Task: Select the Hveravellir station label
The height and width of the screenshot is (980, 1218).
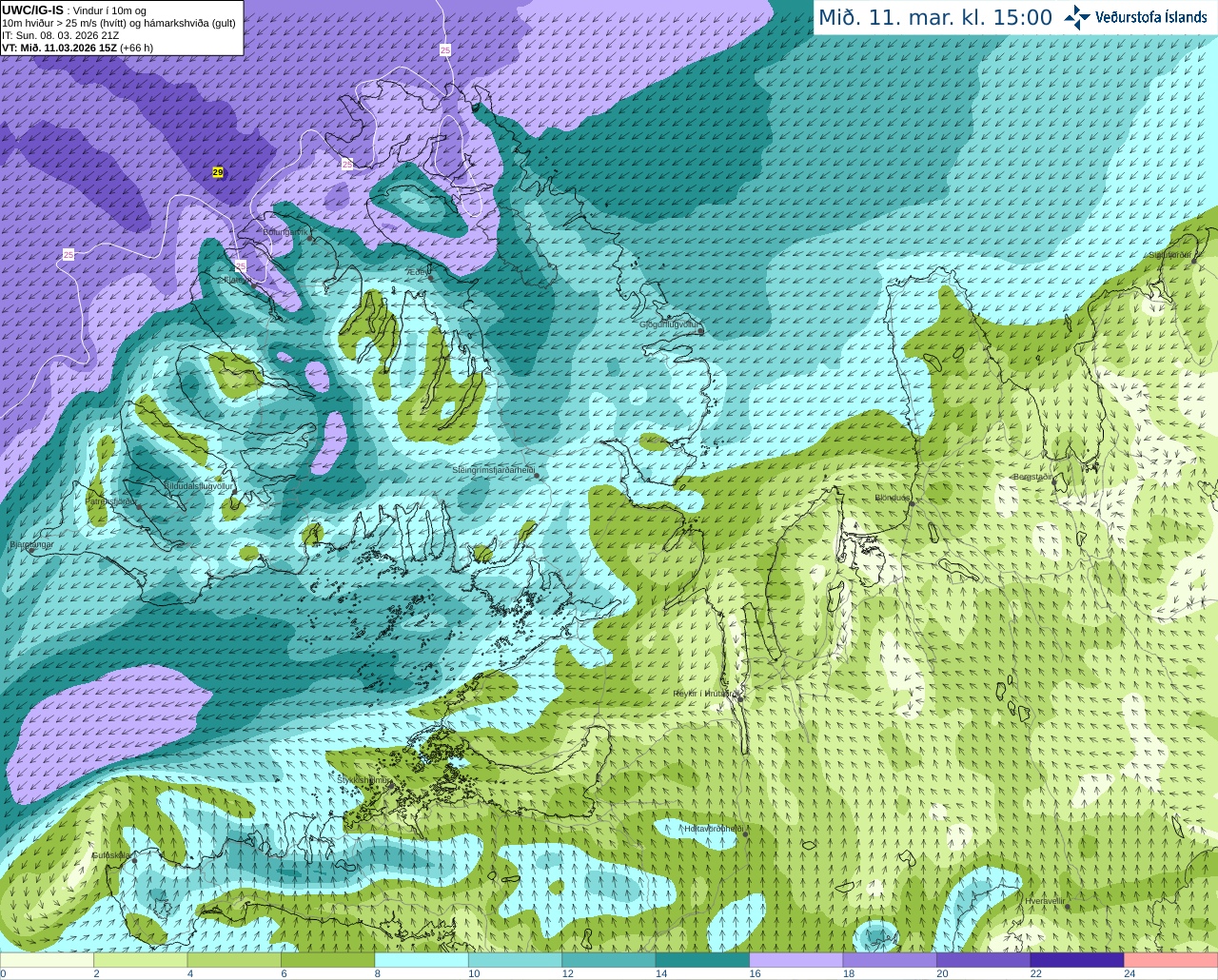Action: pyautogui.click(x=1045, y=901)
